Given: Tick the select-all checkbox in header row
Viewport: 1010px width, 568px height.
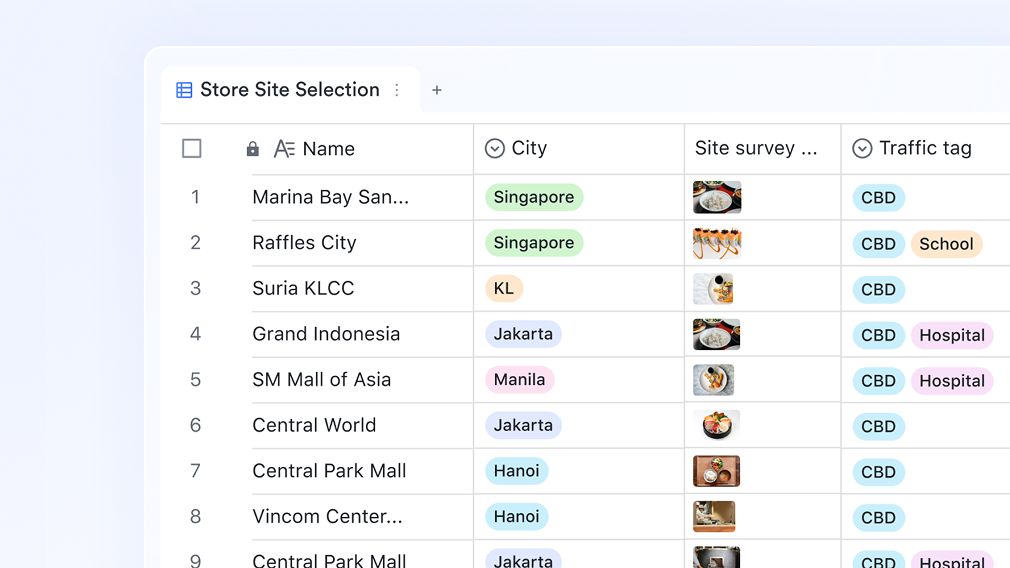Looking at the screenshot, I should (192, 149).
